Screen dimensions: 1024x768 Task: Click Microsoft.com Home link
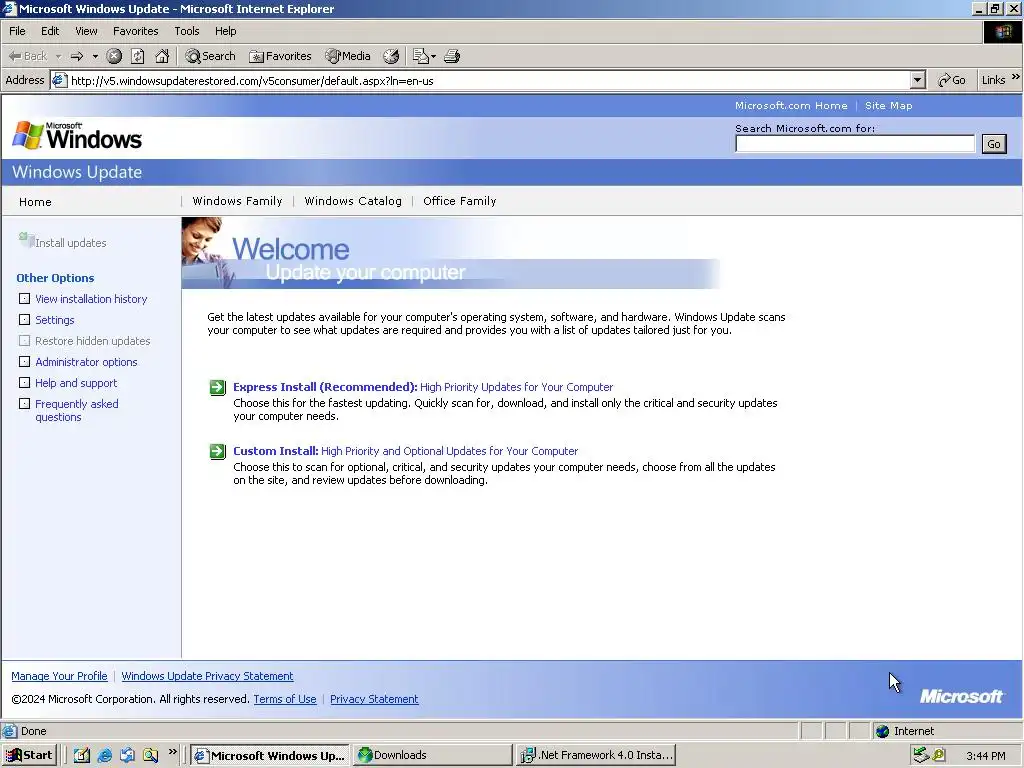[x=791, y=105]
